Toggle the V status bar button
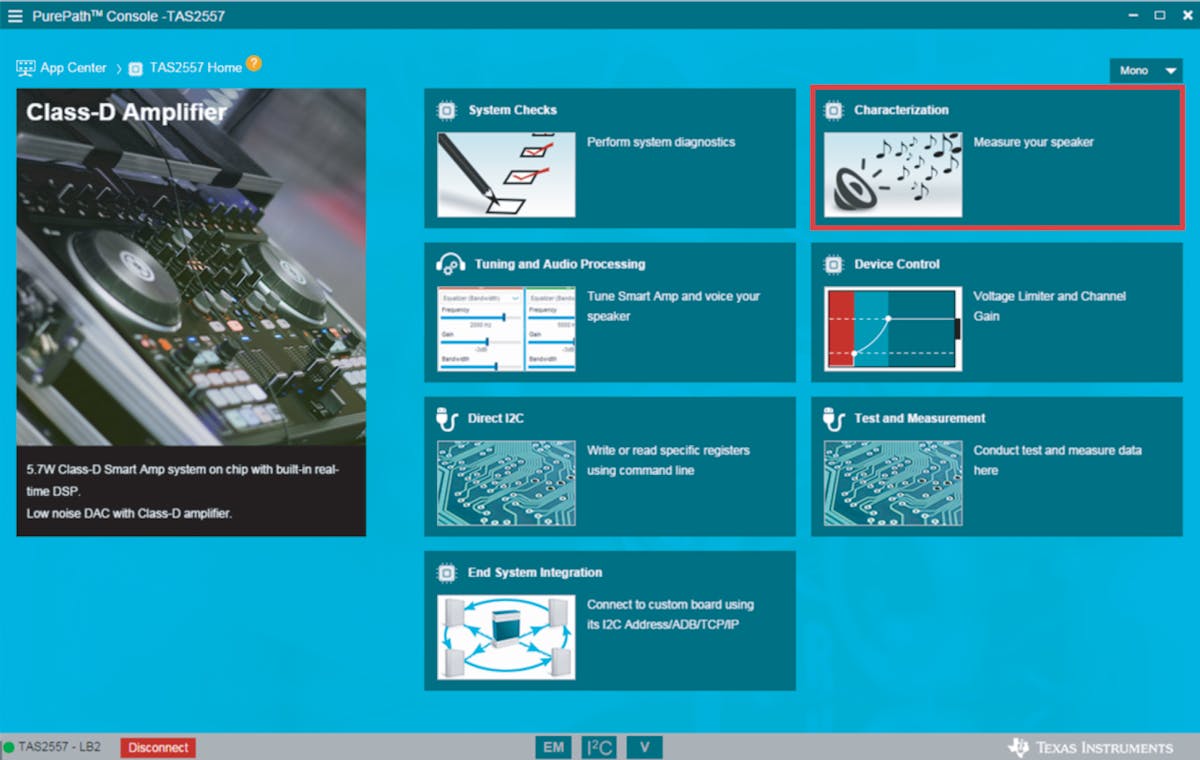Screen dimensions: 1200x760 (645, 747)
